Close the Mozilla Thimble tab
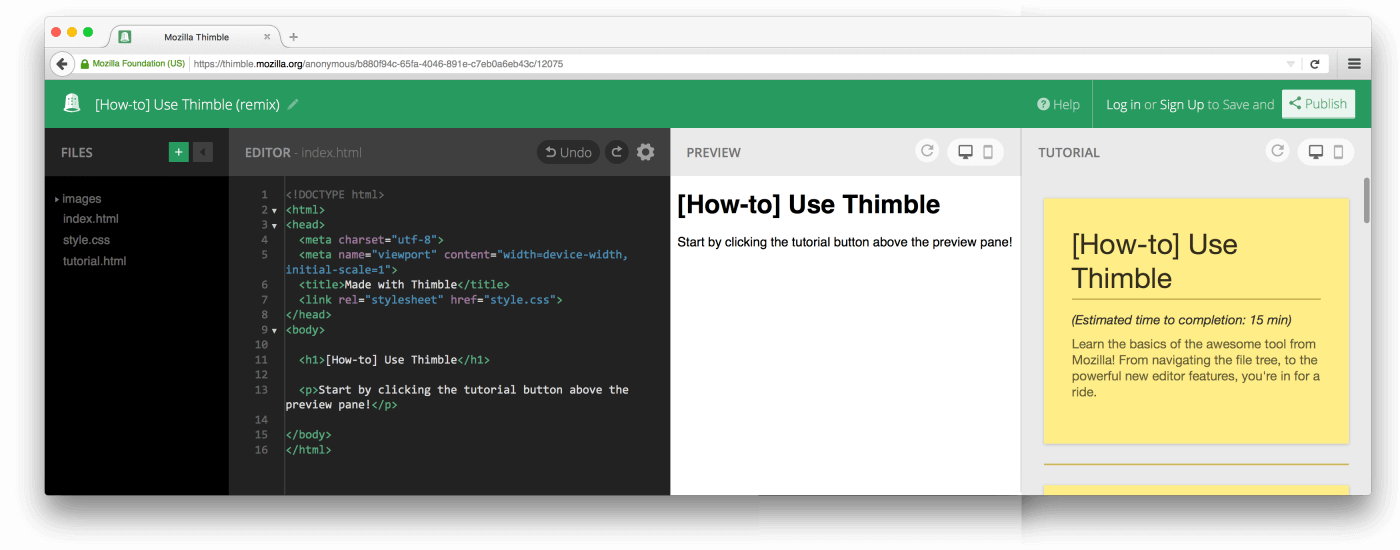Viewport: 1400px width, 550px height. click(x=267, y=37)
